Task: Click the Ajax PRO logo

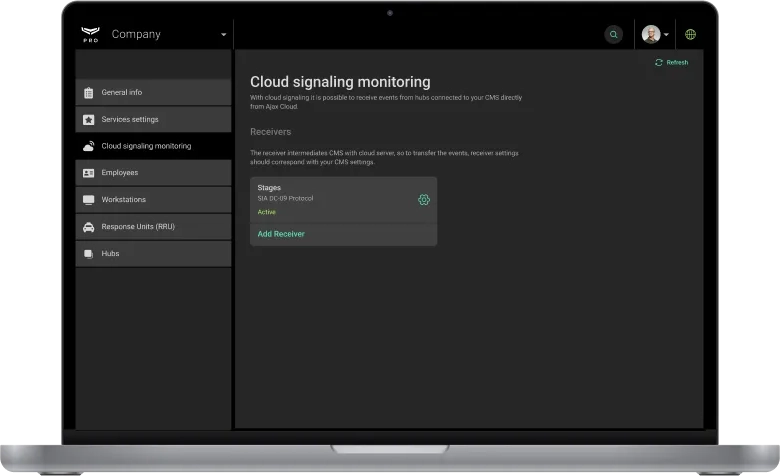Action: [91, 34]
